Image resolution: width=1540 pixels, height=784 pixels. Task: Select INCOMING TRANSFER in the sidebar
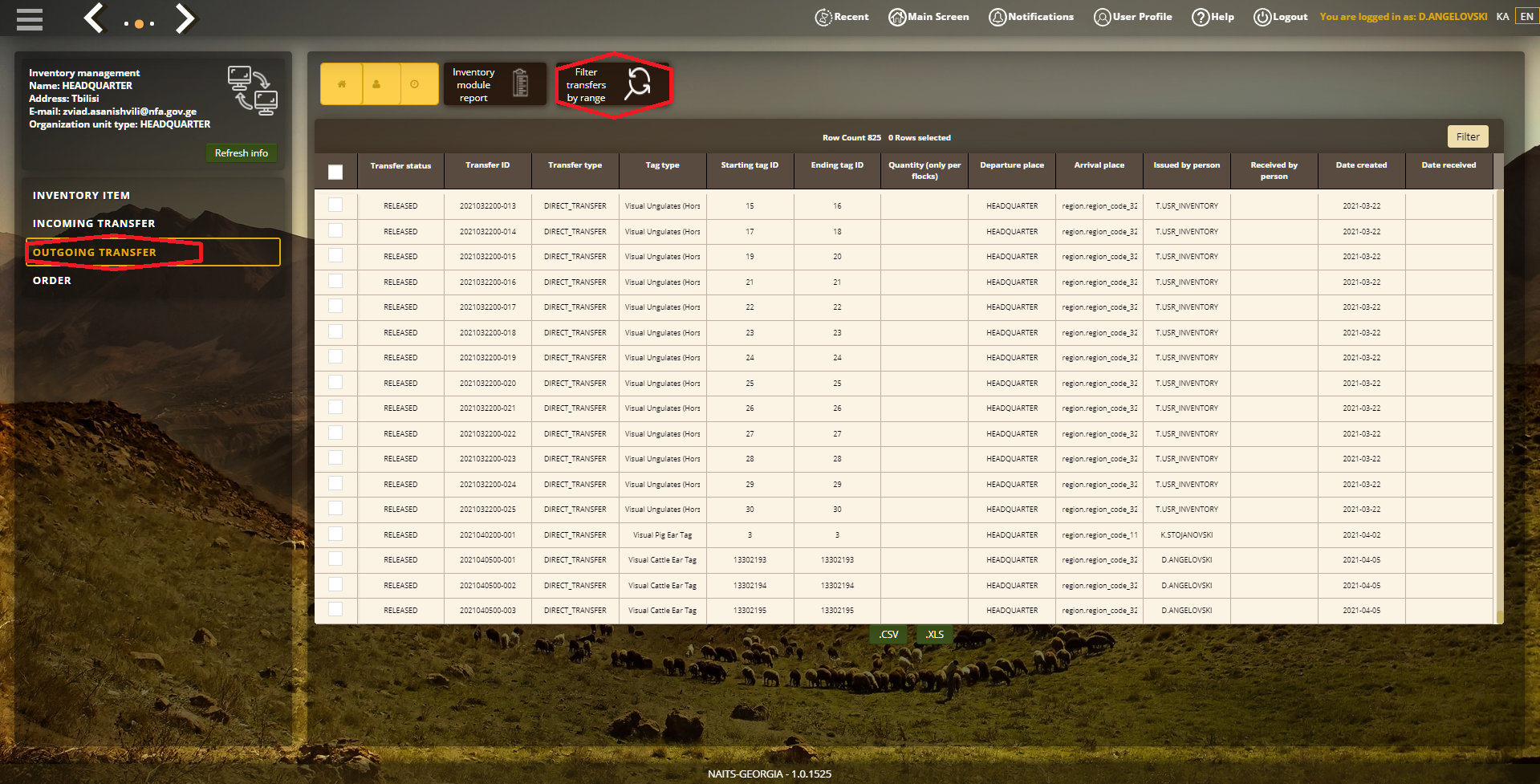(x=94, y=224)
